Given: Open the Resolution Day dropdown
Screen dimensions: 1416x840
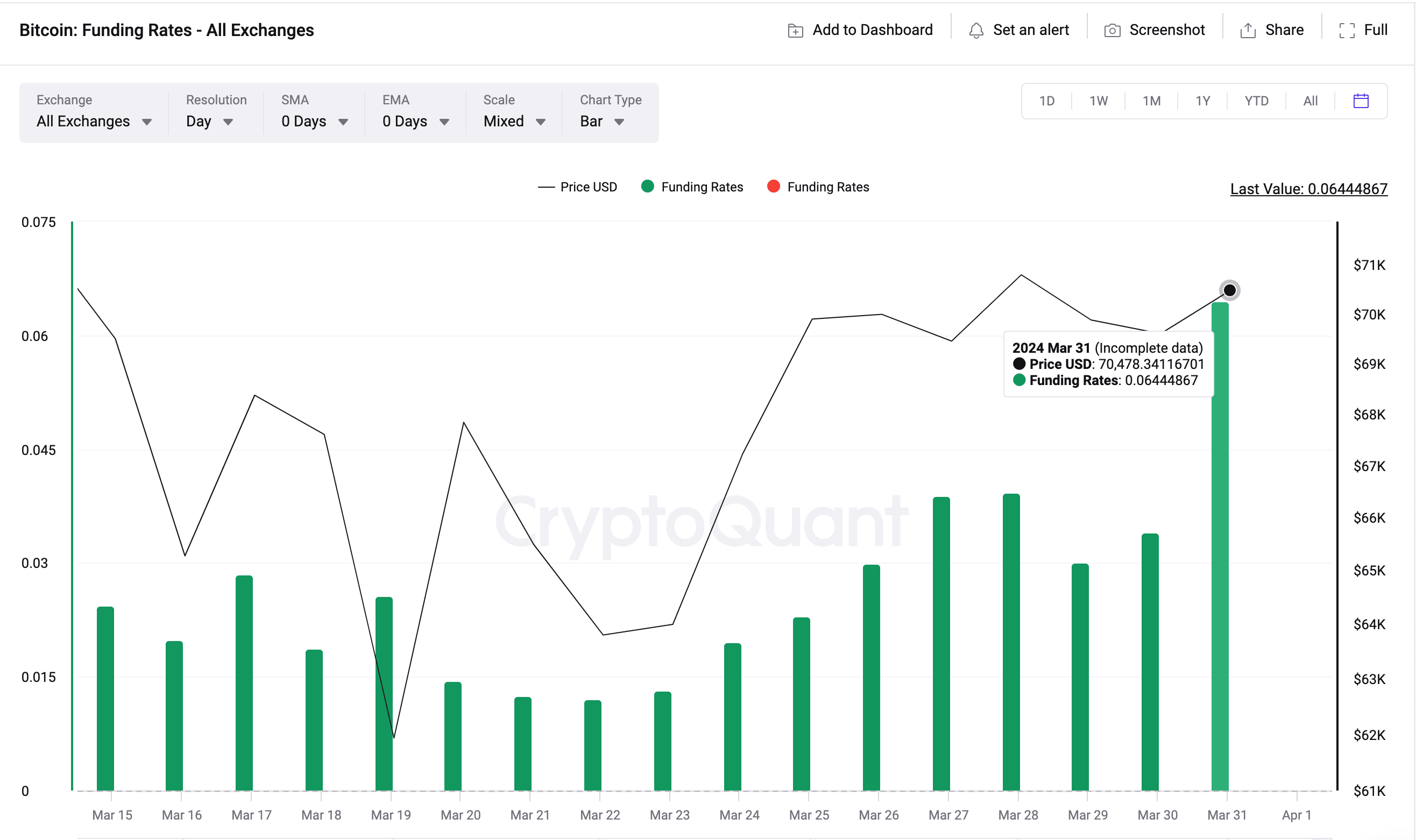Looking at the screenshot, I should tap(209, 121).
